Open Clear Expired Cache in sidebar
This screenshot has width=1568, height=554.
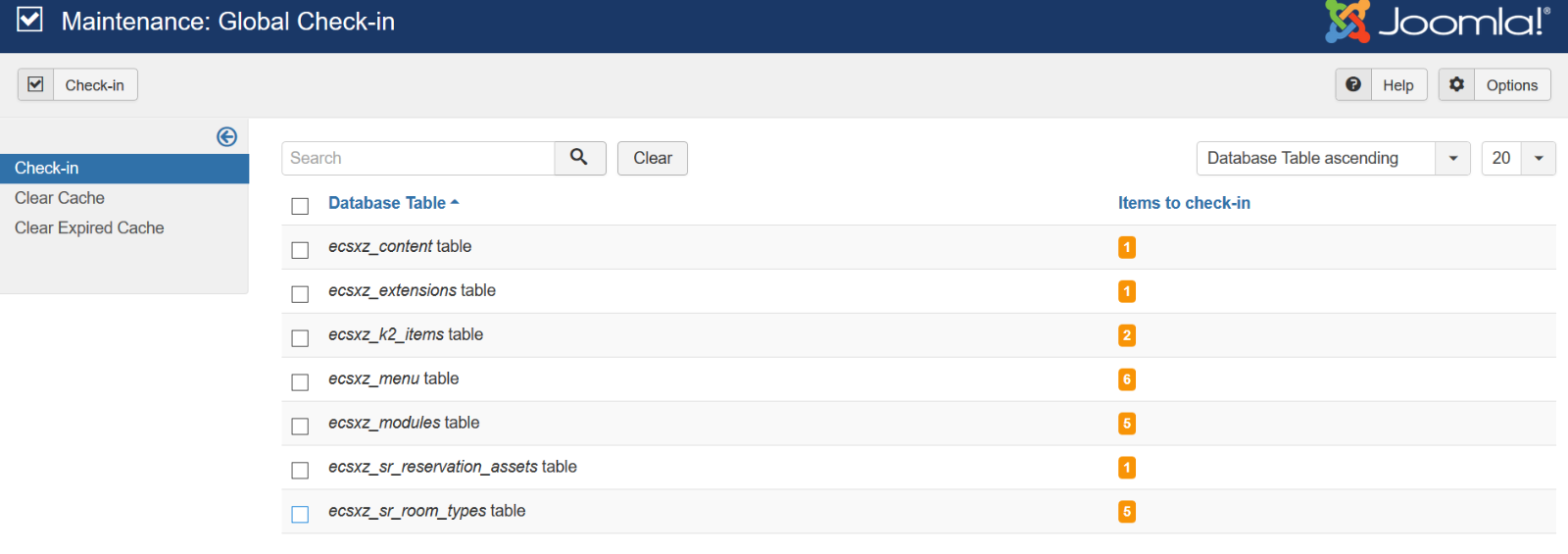click(x=89, y=227)
